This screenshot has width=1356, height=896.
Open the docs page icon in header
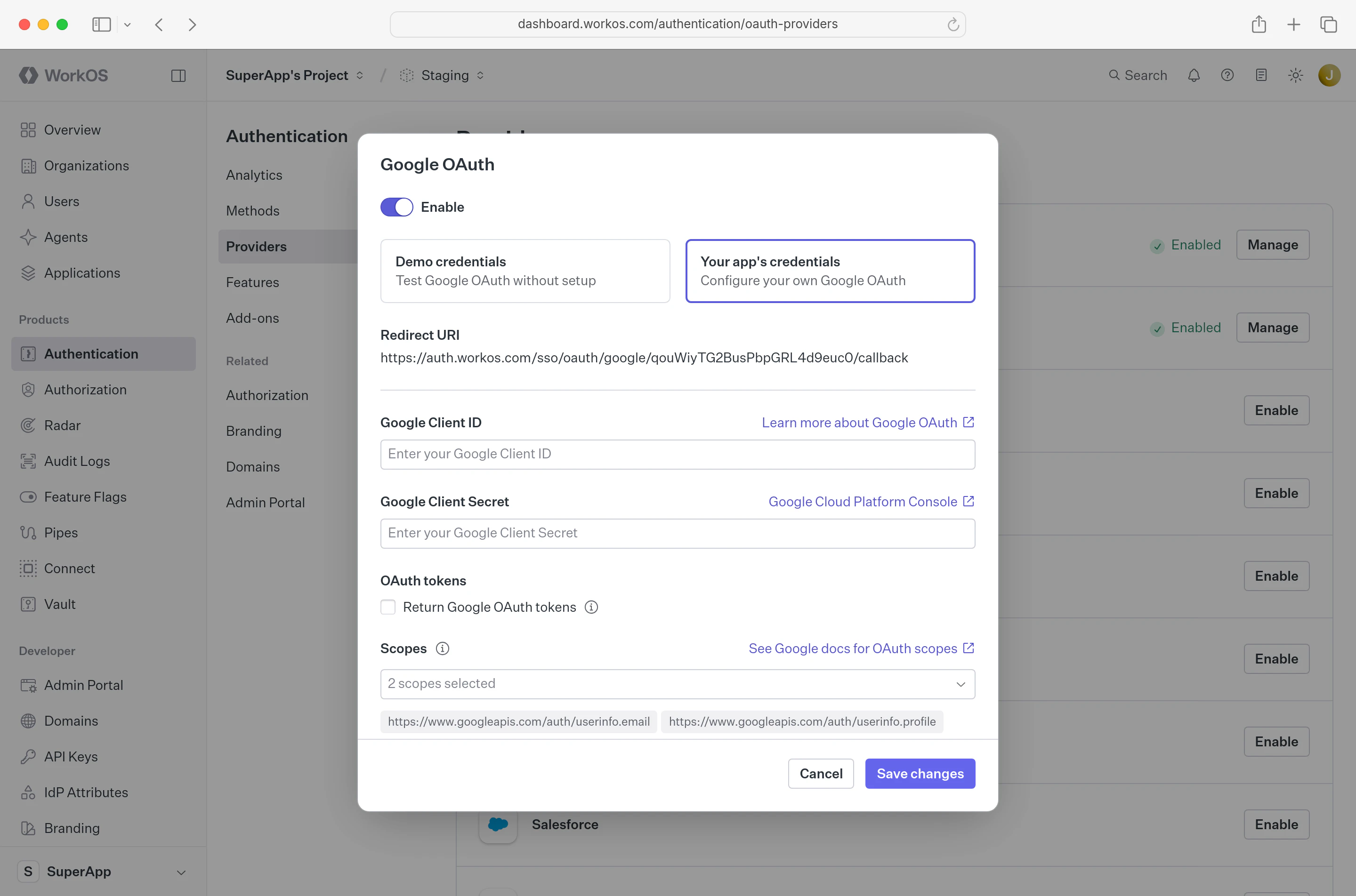[x=1261, y=75]
